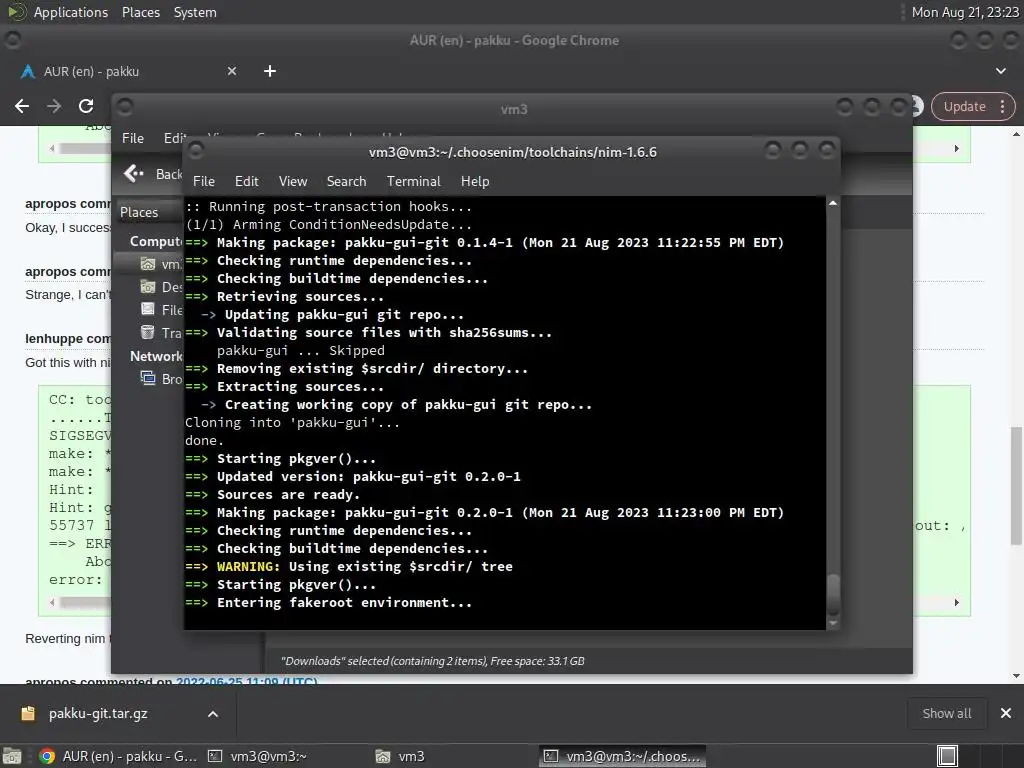Open the Edit menu in terminal window
The height and width of the screenshot is (768, 1024).
point(246,182)
